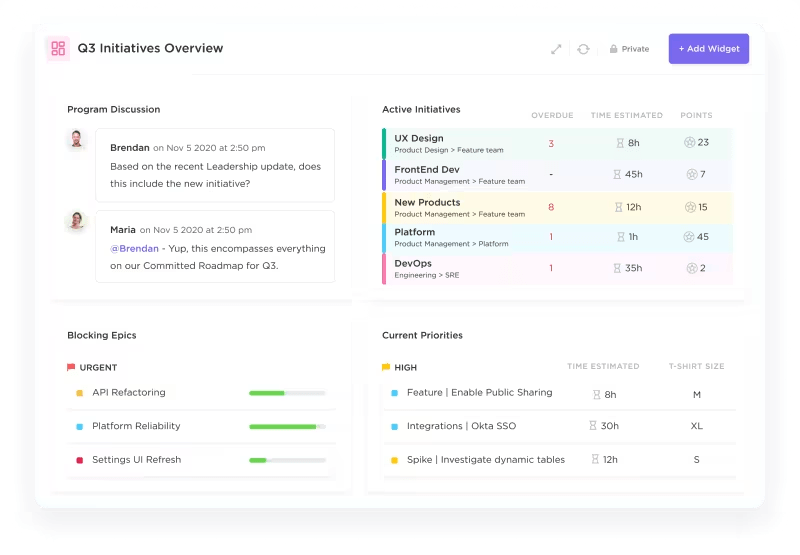Click the TIME ESTIMATED header in Current Priorities
Viewport: 800px width, 555px height.
coord(603,366)
